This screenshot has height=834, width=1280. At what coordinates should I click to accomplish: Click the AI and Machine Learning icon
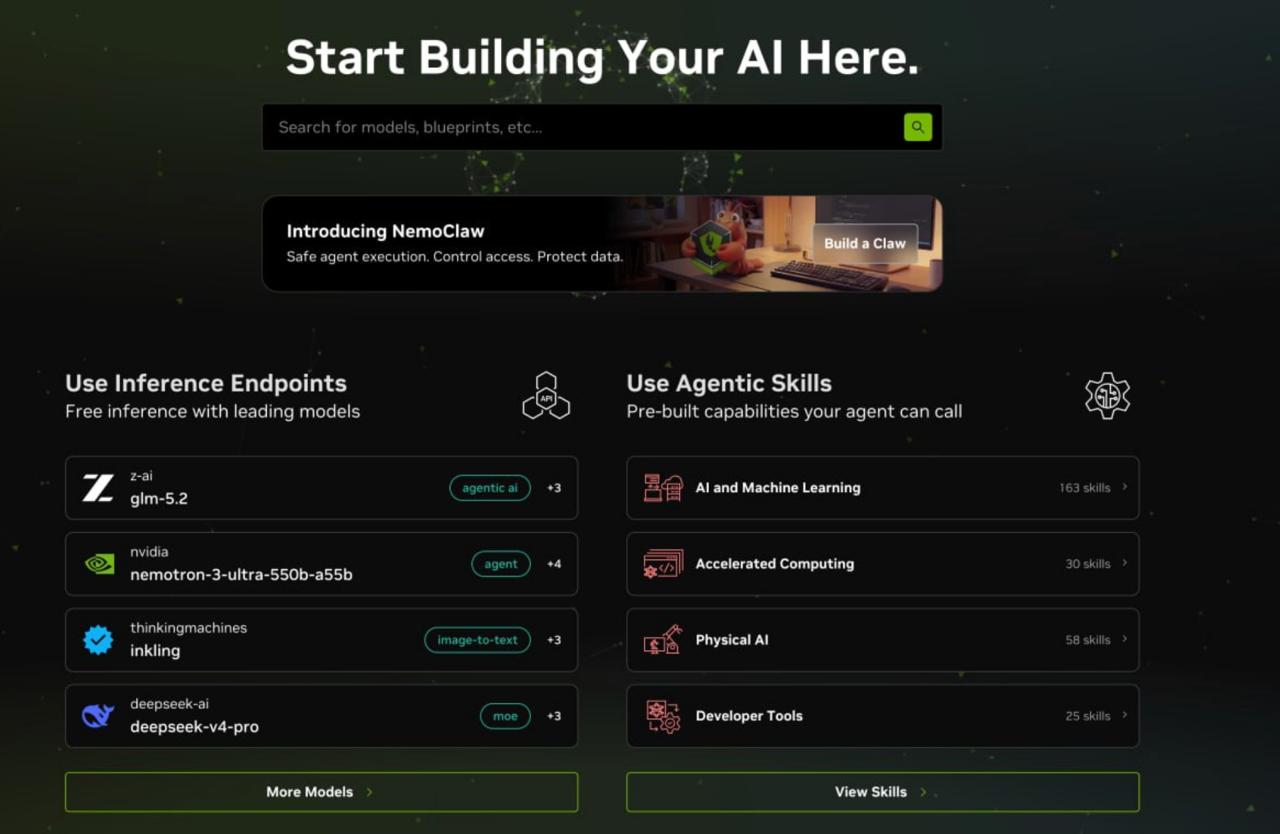pyautogui.click(x=663, y=488)
